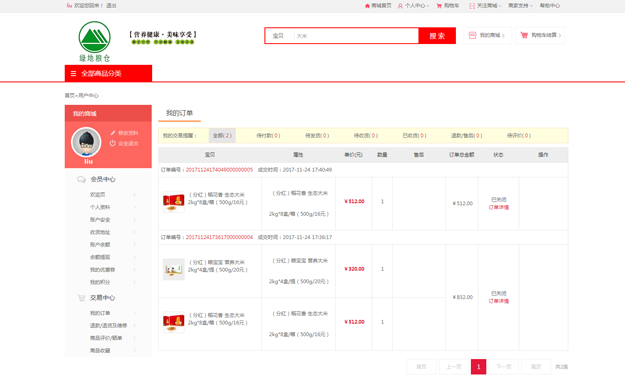Click page 1 pagination button
The image size is (625, 390).
[478, 367]
